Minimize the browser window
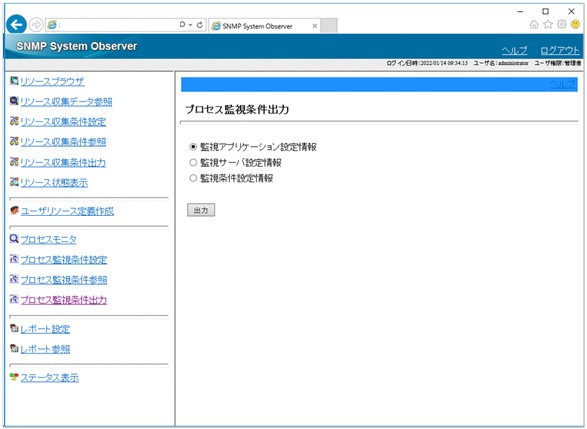Screen dimensions: 587x429 click(520, 12)
